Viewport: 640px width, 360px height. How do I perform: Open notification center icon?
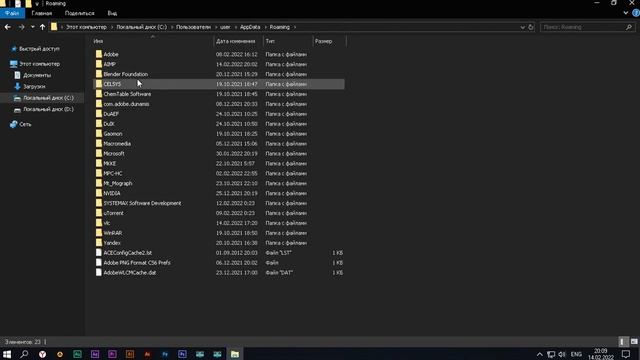(x=626, y=354)
